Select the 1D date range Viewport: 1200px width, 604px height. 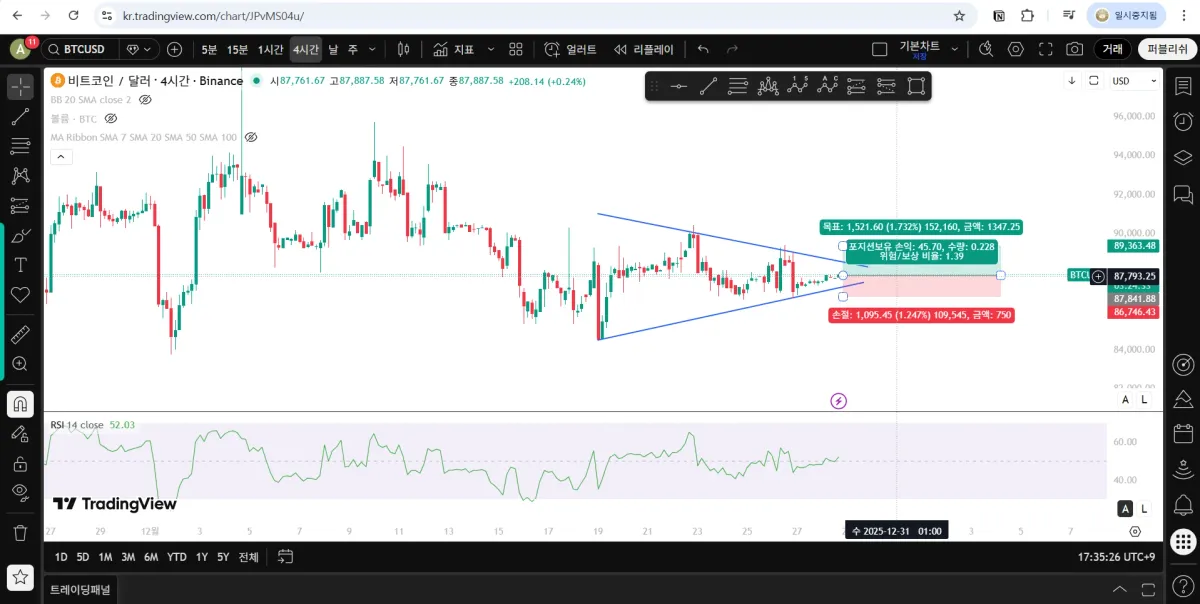click(x=61, y=557)
